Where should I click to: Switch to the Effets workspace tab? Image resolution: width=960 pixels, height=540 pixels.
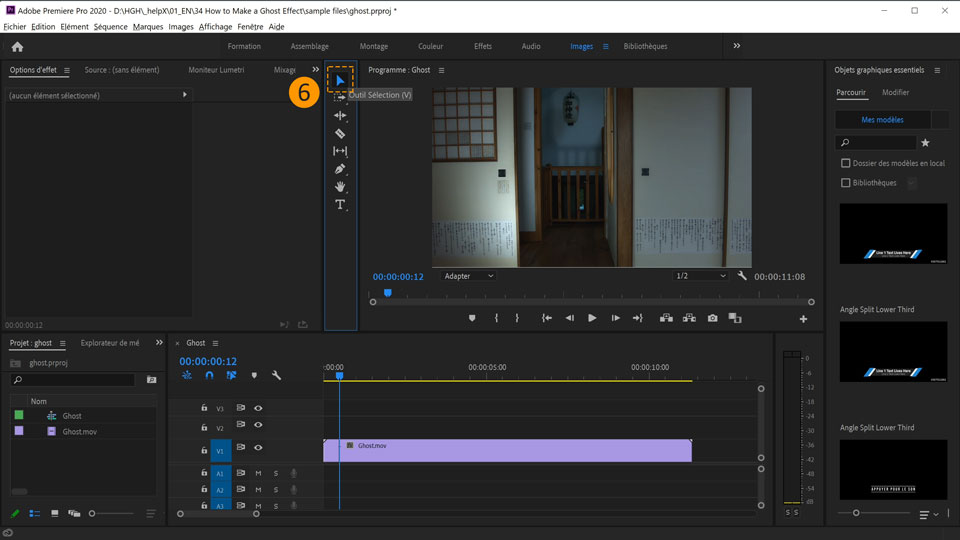pyautogui.click(x=483, y=46)
